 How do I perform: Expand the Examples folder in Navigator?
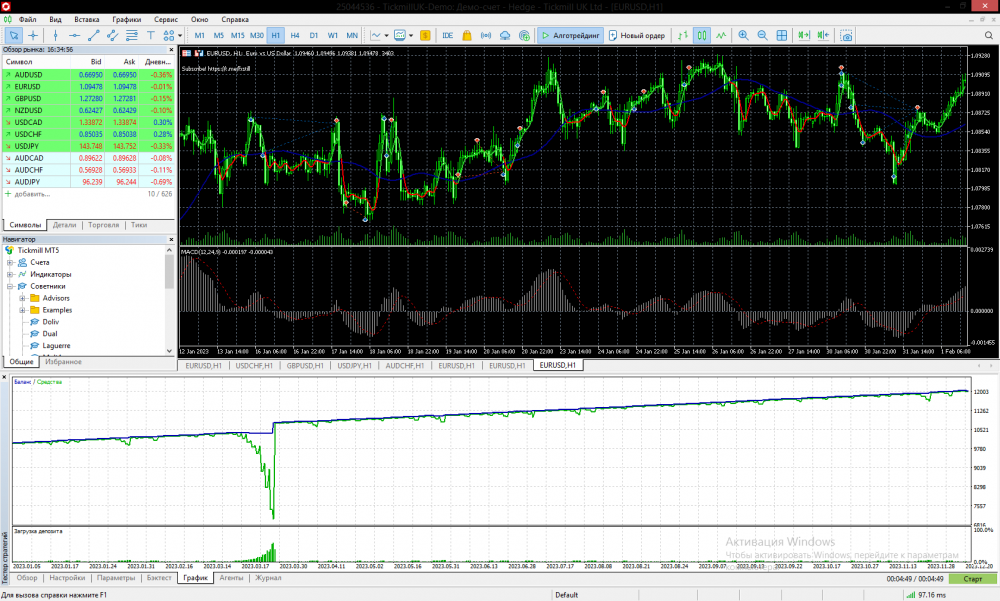click(x=21, y=310)
